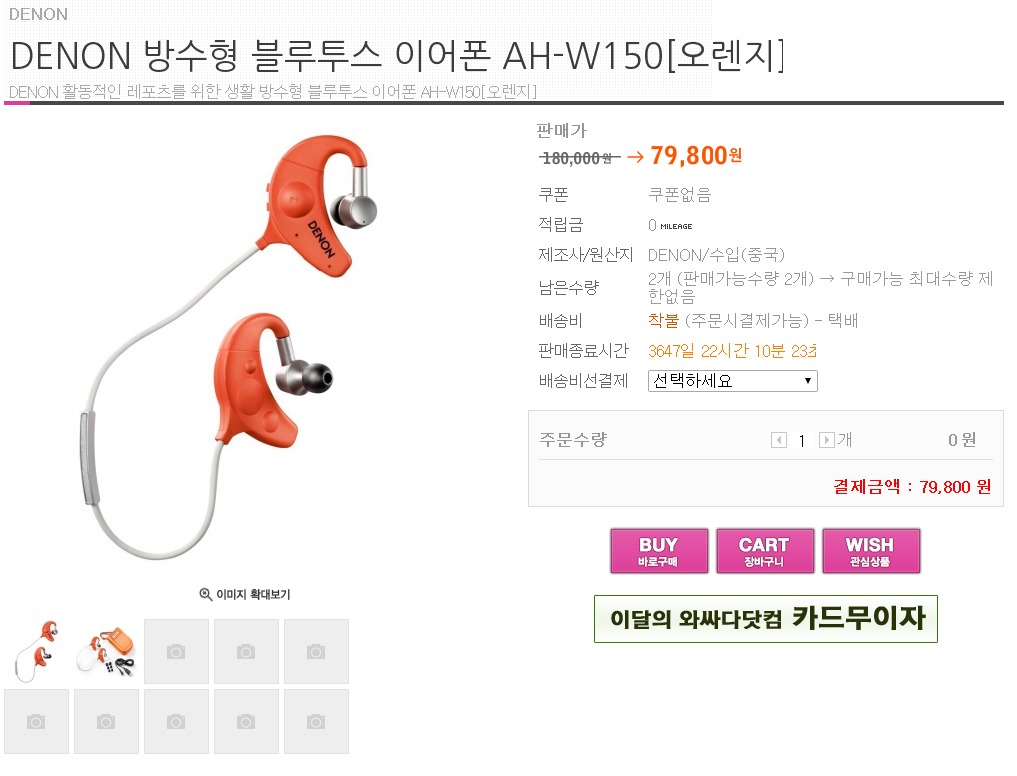This screenshot has width=1017, height=776.
Task: Increase order quantity with right arrow
Action: point(826,441)
